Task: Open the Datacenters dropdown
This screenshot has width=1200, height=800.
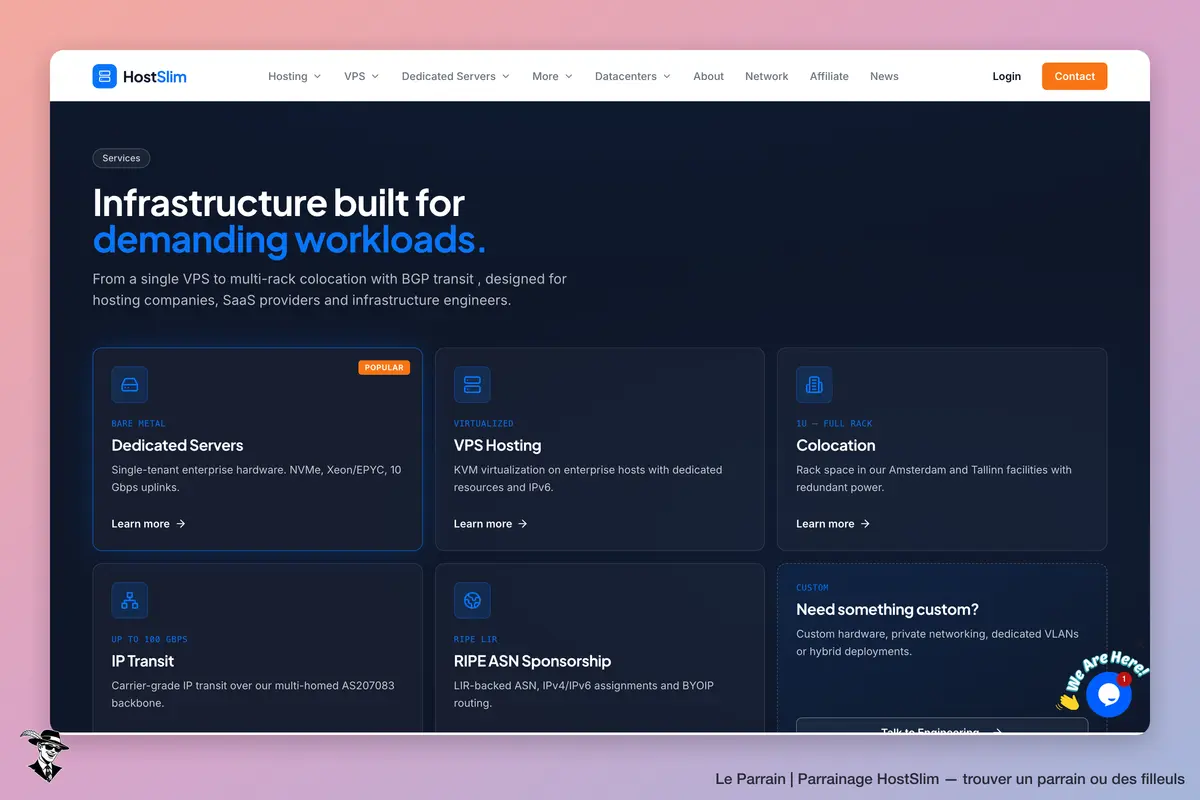Action: (x=633, y=76)
